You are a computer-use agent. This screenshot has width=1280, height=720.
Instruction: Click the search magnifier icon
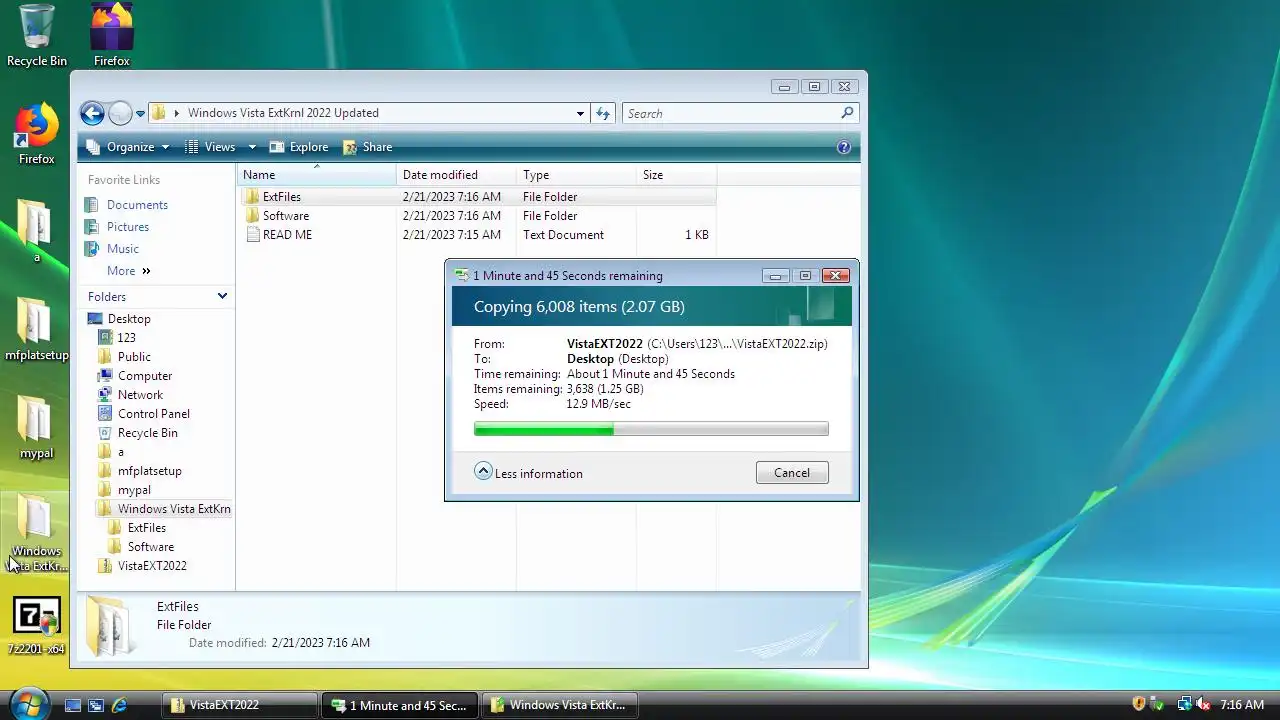point(848,113)
